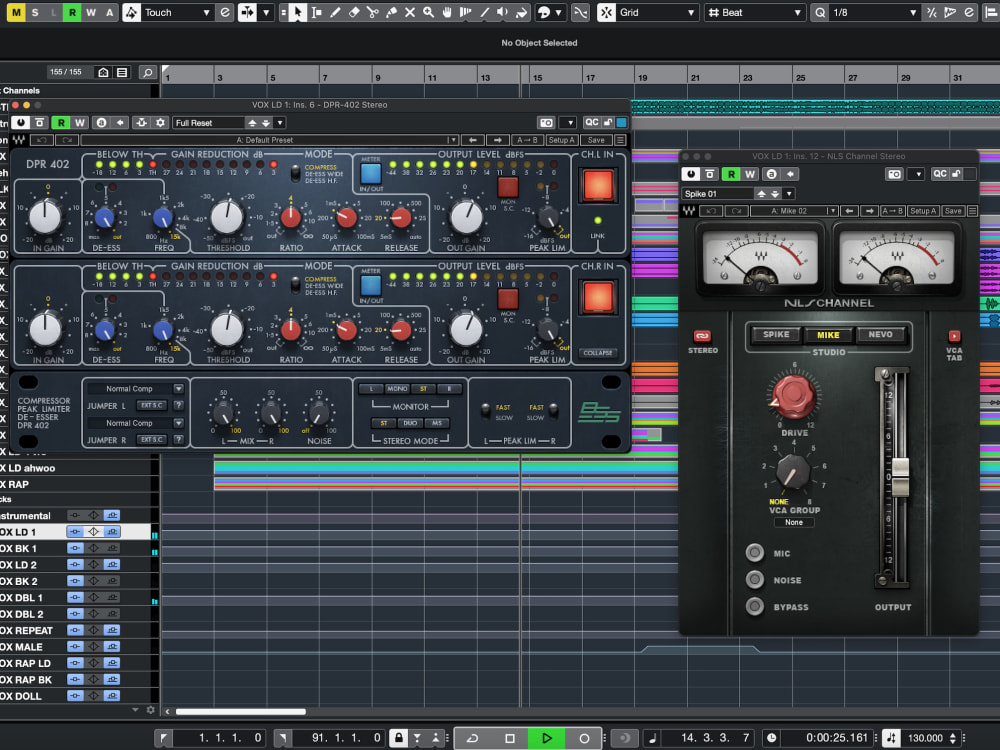Enable the NOISE button on NLS Channel

click(754, 579)
